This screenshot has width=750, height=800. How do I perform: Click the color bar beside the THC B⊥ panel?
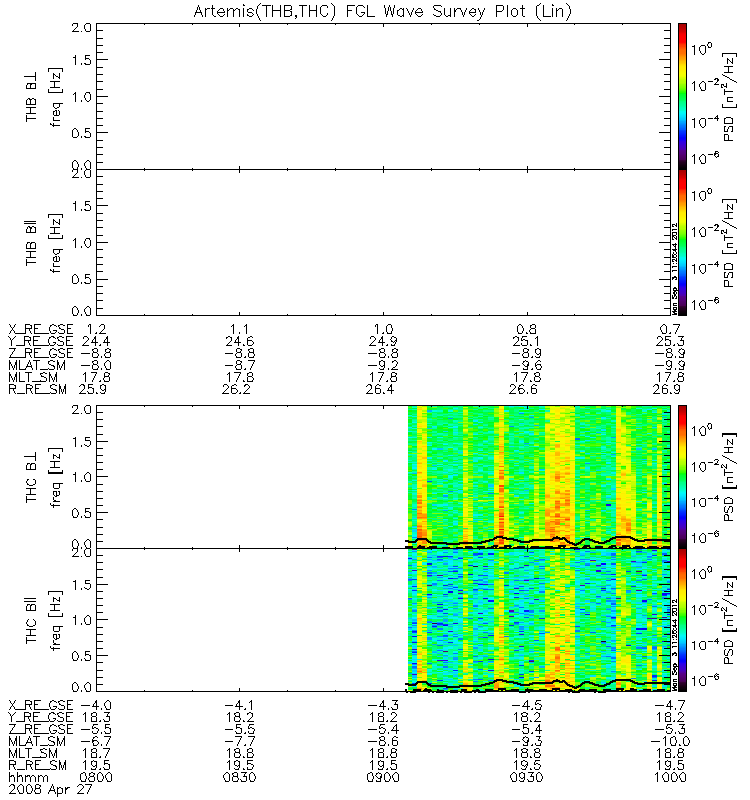click(682, 477)
